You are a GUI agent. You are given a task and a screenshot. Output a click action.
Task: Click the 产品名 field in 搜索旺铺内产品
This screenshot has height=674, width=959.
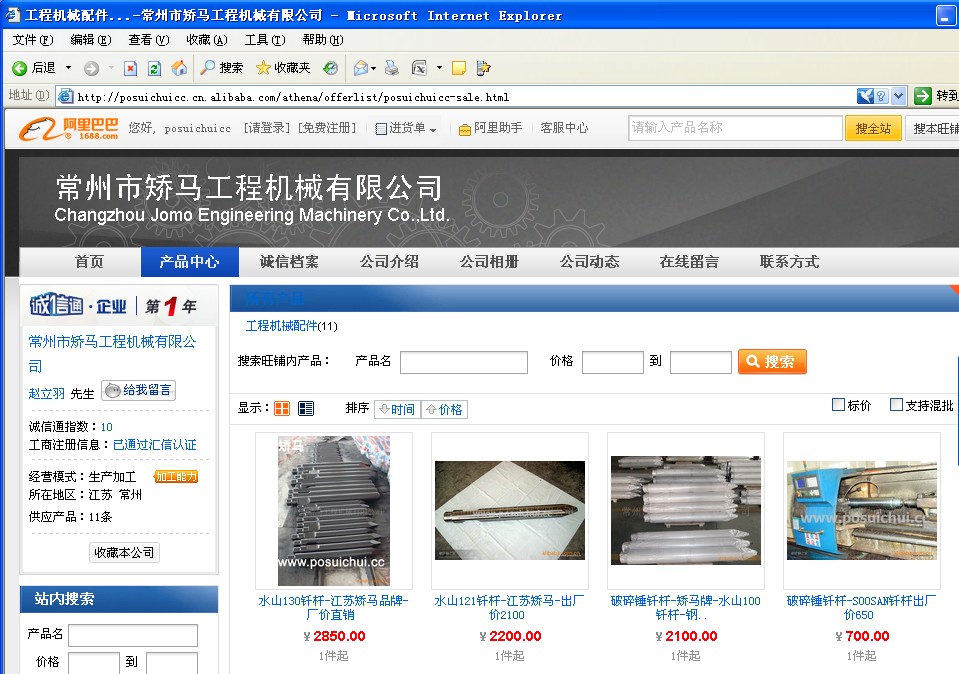(464, 362)
